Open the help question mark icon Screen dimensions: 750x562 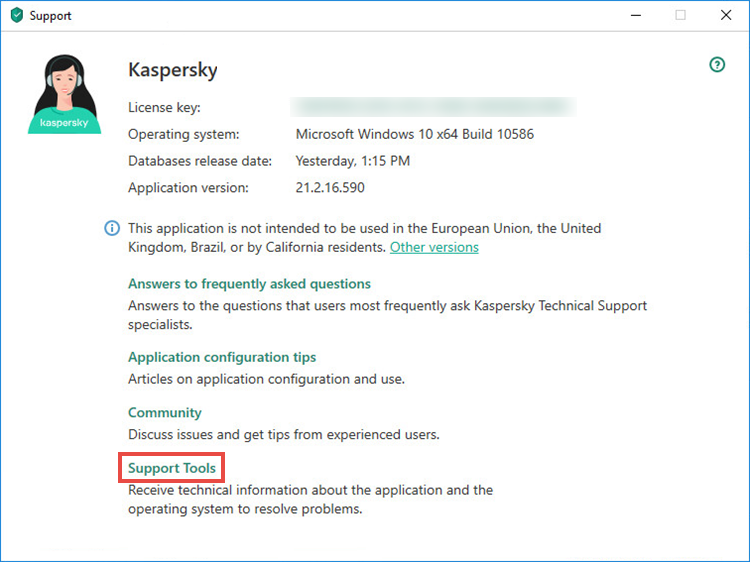[717, 65]
